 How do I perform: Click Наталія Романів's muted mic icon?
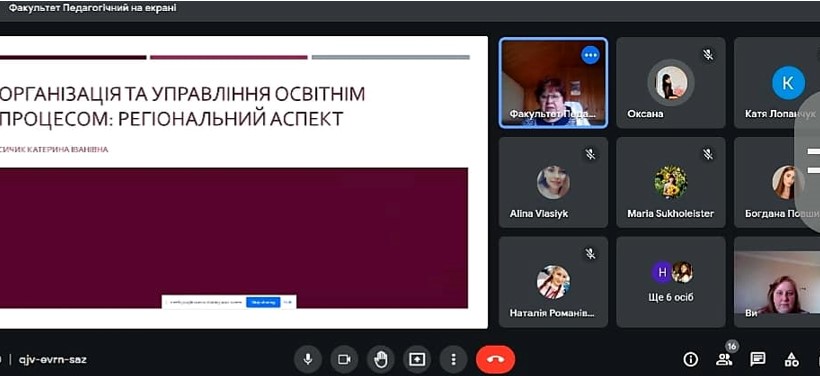click(590, 254)
